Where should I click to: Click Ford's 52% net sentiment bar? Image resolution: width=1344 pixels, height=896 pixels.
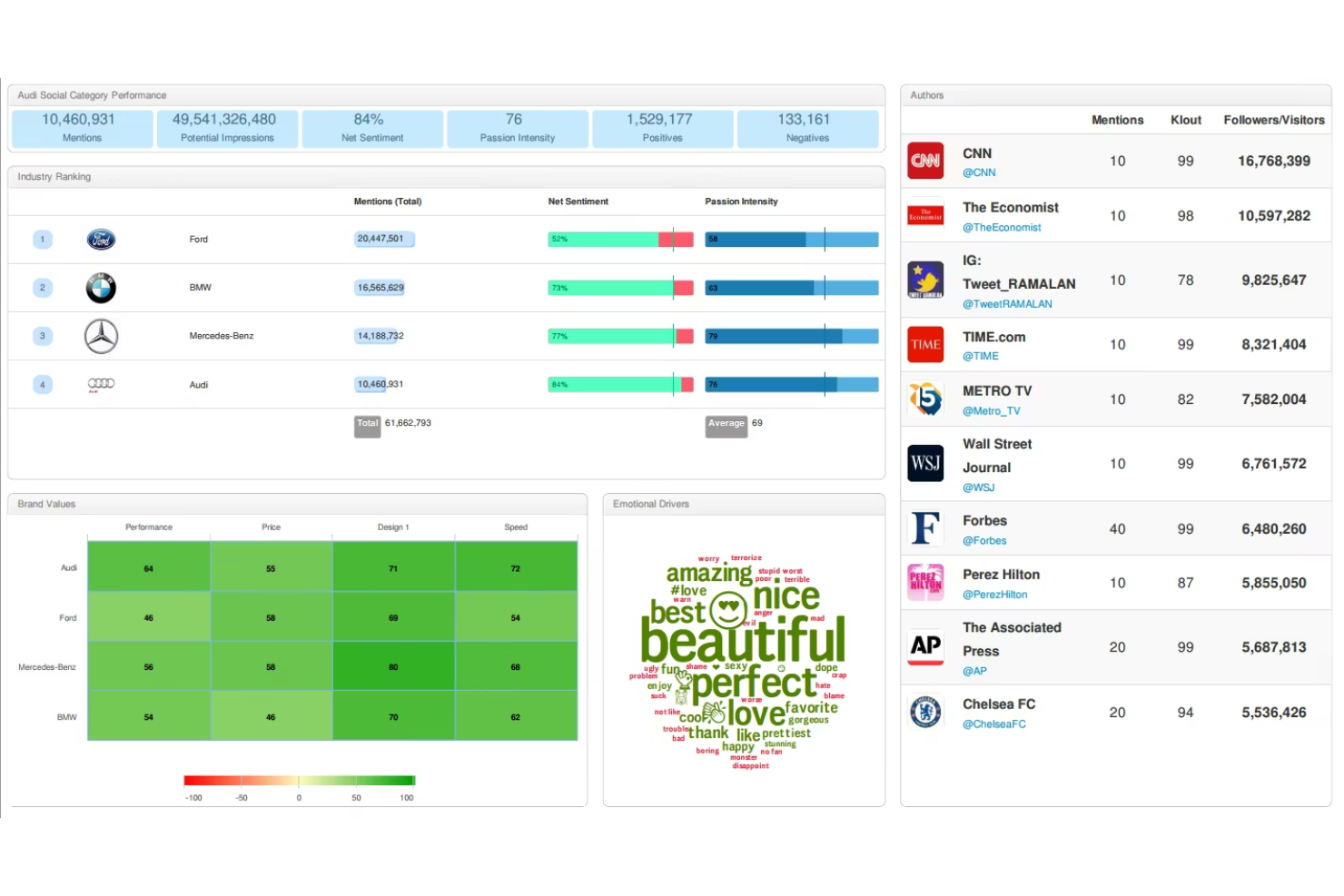click(620, 240)
